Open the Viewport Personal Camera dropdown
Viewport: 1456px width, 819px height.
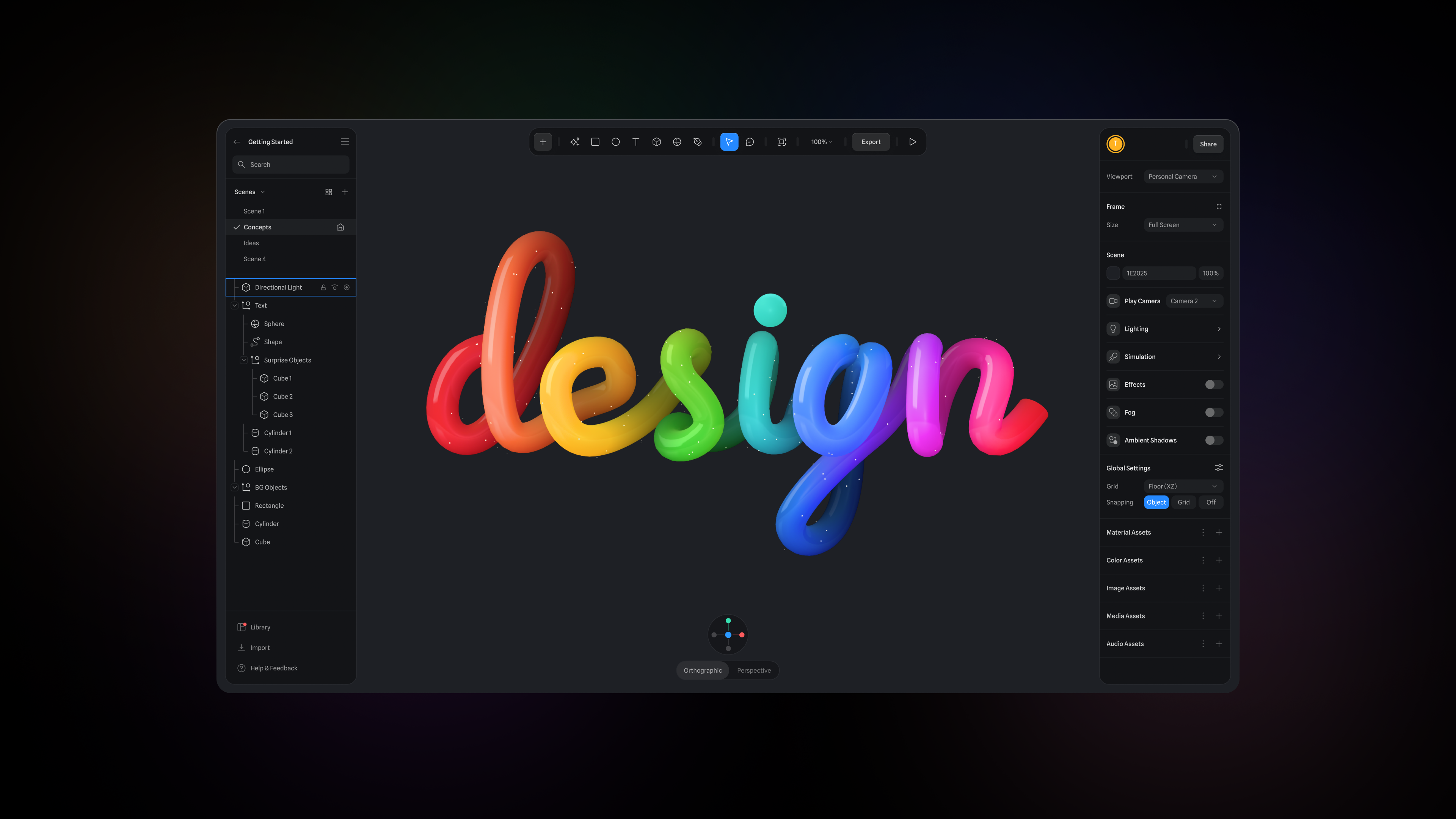click(1183, 176)
